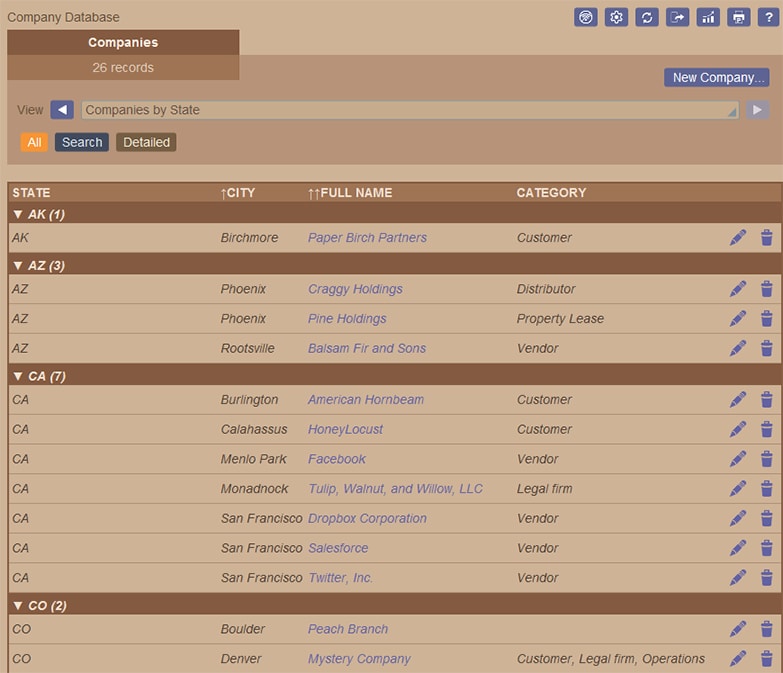Edit the Paper Birch Partners record
783x673 pixels.
point(738,238)
